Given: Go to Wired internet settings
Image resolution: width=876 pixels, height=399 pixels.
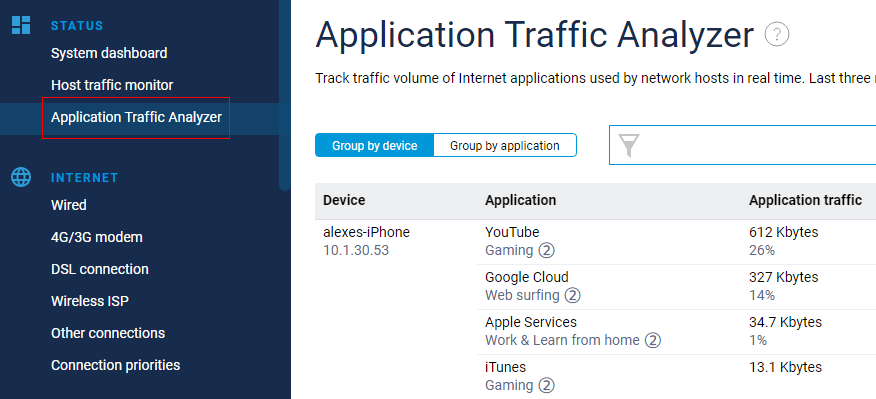Looking at the screenshot, I should coord(69,205).
